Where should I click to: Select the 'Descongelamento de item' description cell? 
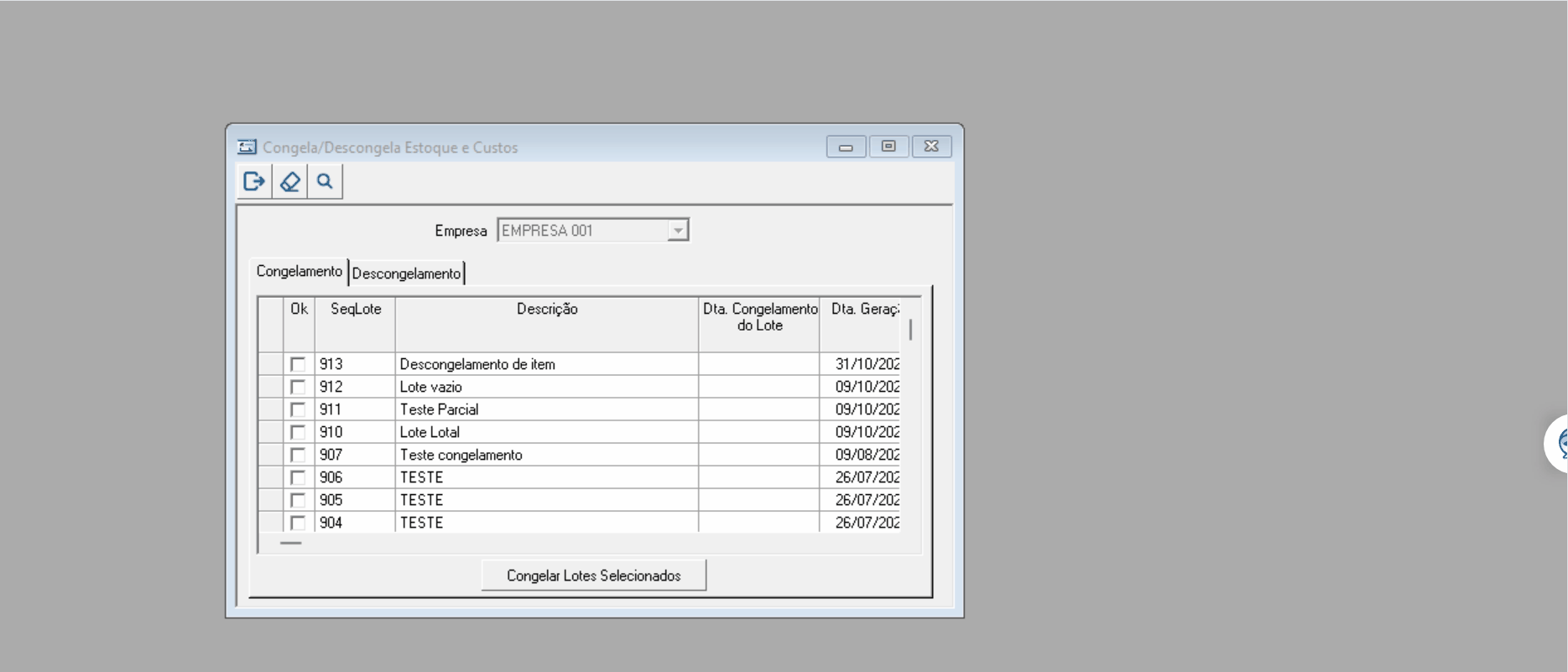click(x=547, y=364)
